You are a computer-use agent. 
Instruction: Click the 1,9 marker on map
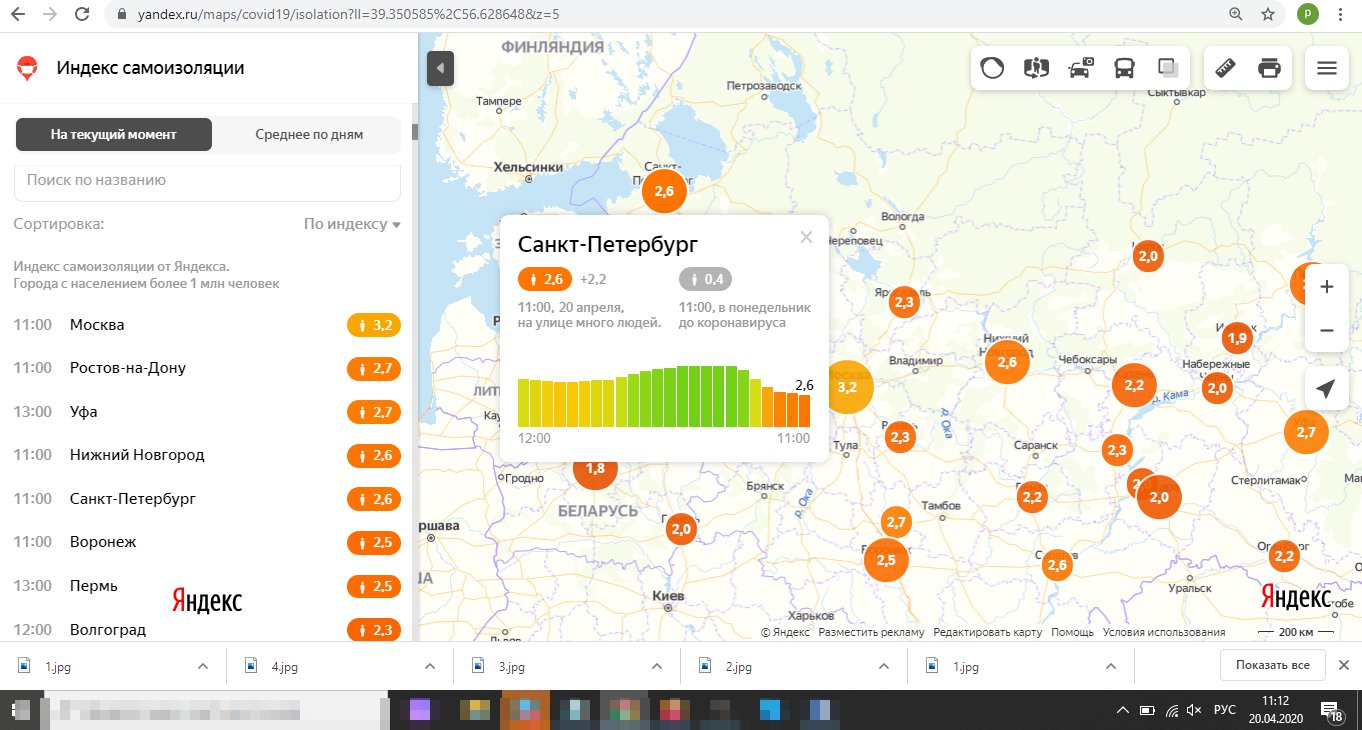click(x=1238, y=338)
